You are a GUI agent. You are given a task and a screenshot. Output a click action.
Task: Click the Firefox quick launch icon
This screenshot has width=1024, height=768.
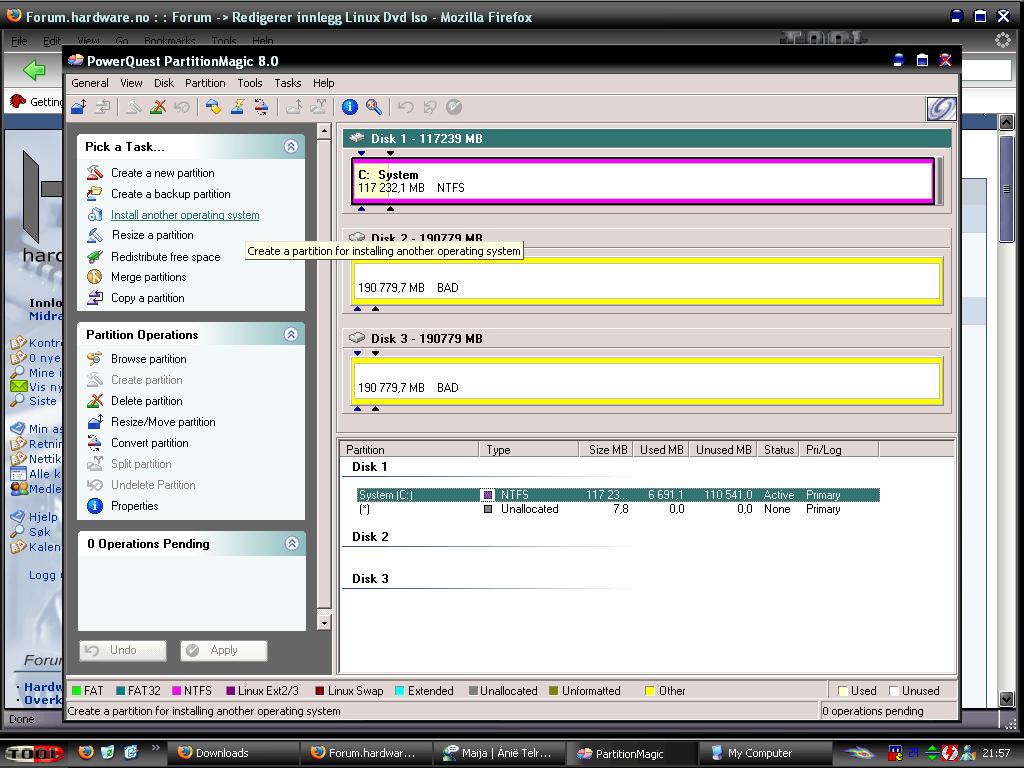coord(85,752)
